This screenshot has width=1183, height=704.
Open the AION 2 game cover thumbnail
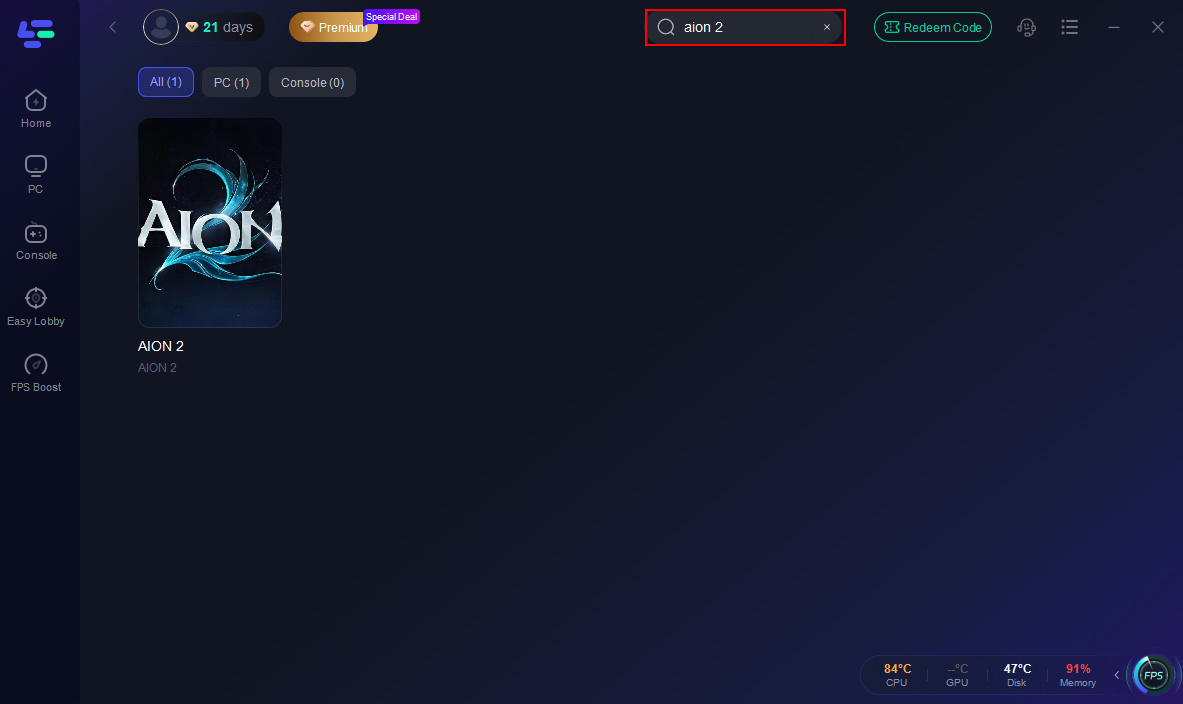point(210,223)
